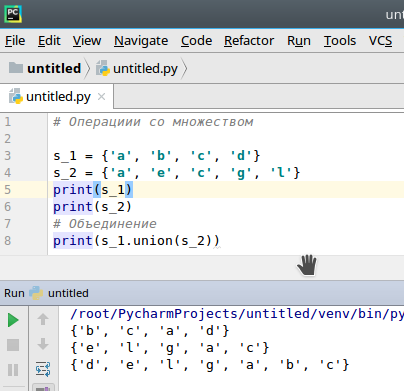Screen dimensions: 404x391
Task: Place cursor on the s_2 assignment line
Action: [177, 173]
